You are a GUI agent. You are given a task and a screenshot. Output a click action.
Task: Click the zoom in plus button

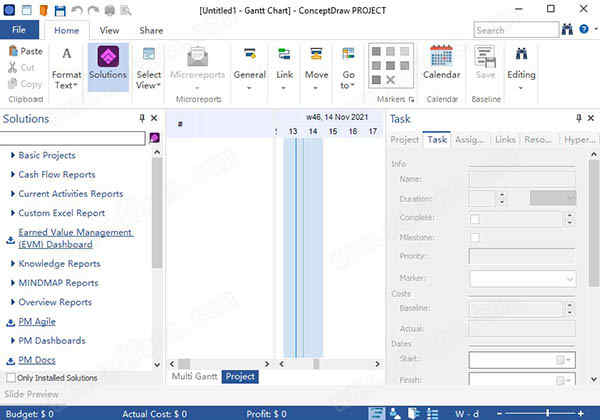click(x=580, y=413)
